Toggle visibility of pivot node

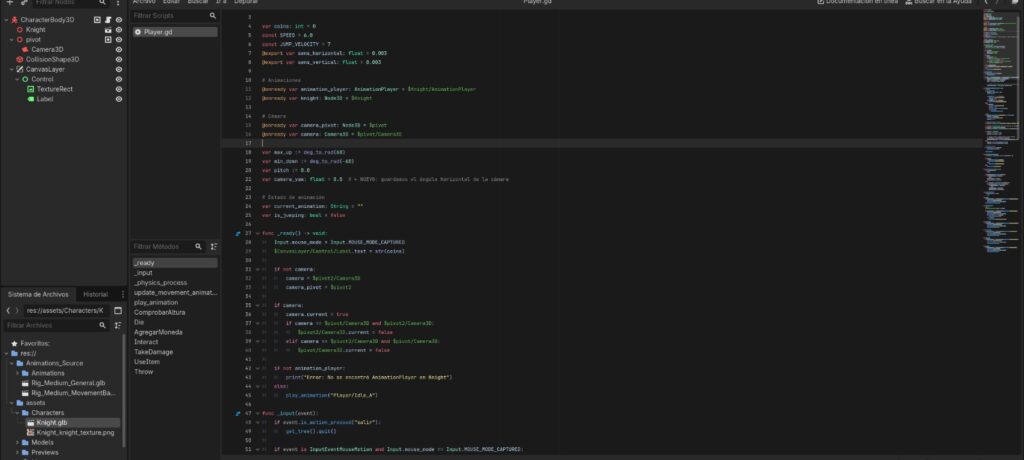coord(119,39)
